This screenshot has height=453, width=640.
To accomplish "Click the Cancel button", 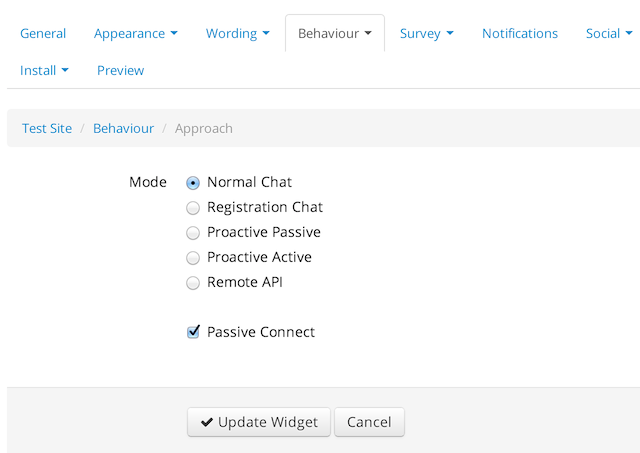I will pyautogui.click(x=369, y=422).
